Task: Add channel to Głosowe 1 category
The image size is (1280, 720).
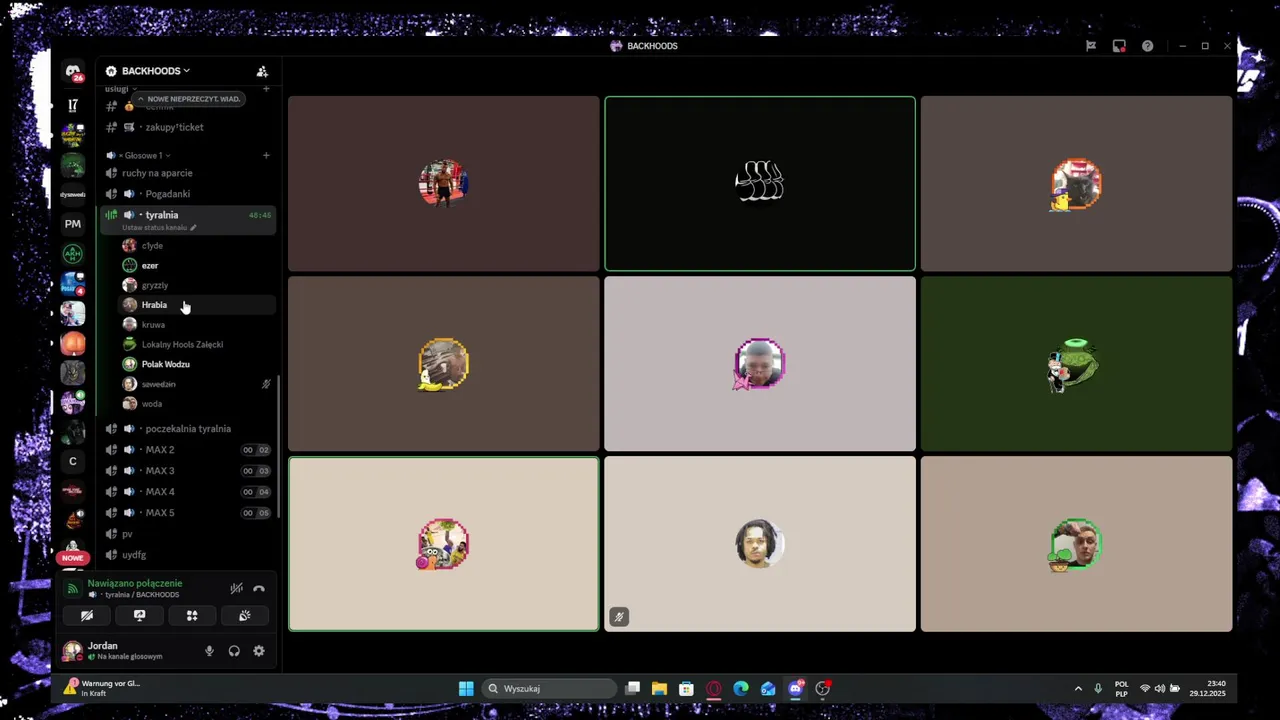Action: point(266,155)
